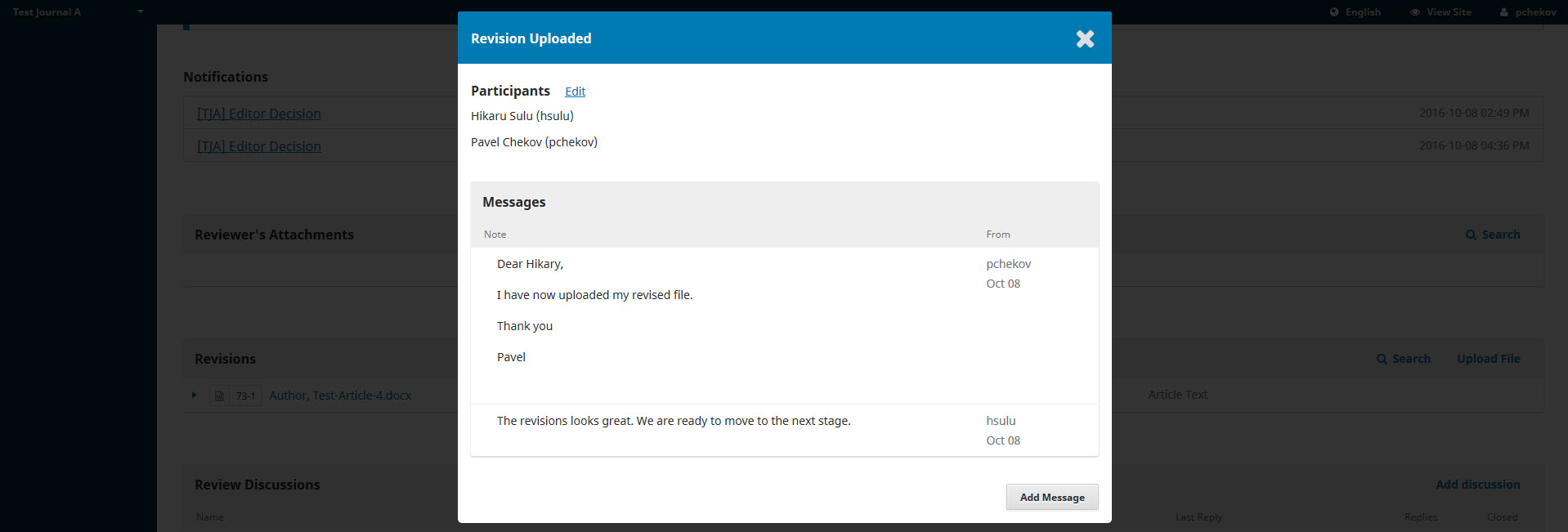1568x532 pixels.
Task: Click the Edit participants link
Action: (x=575, y=92)
